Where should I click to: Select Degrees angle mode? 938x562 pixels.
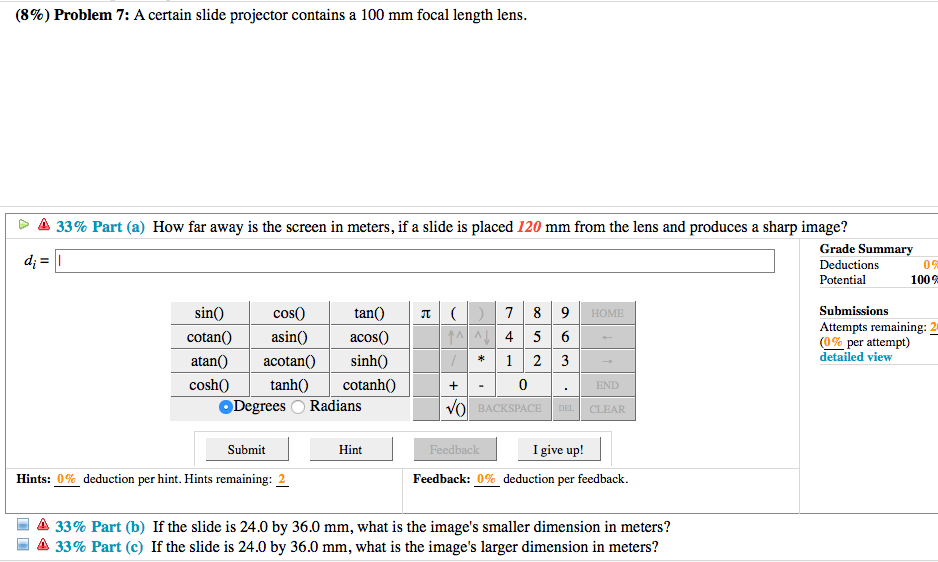tap(226, 407)
